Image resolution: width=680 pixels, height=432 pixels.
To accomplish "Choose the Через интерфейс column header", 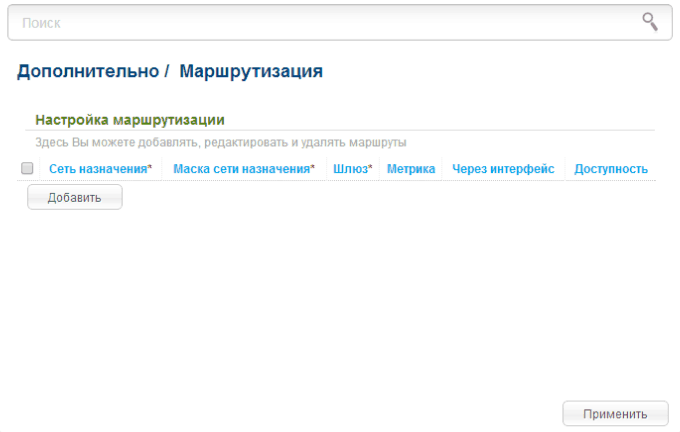I will click(x=503, y=169).
